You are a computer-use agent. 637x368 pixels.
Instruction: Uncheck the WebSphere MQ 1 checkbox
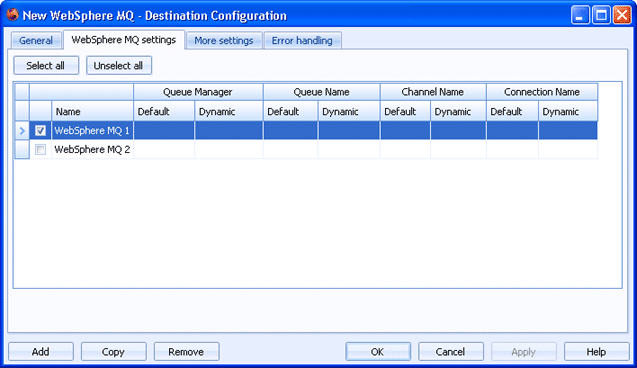[x=40, y=130]
